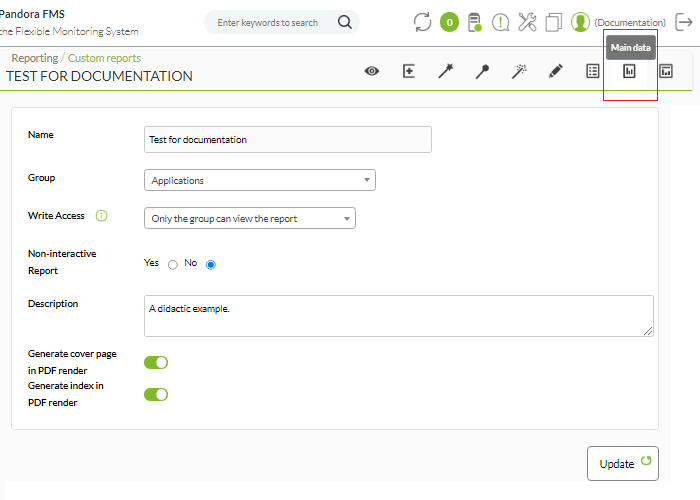Select Yes for Non-interactive Report
Viewport: 700px width, 500px height.
point(173,265)
